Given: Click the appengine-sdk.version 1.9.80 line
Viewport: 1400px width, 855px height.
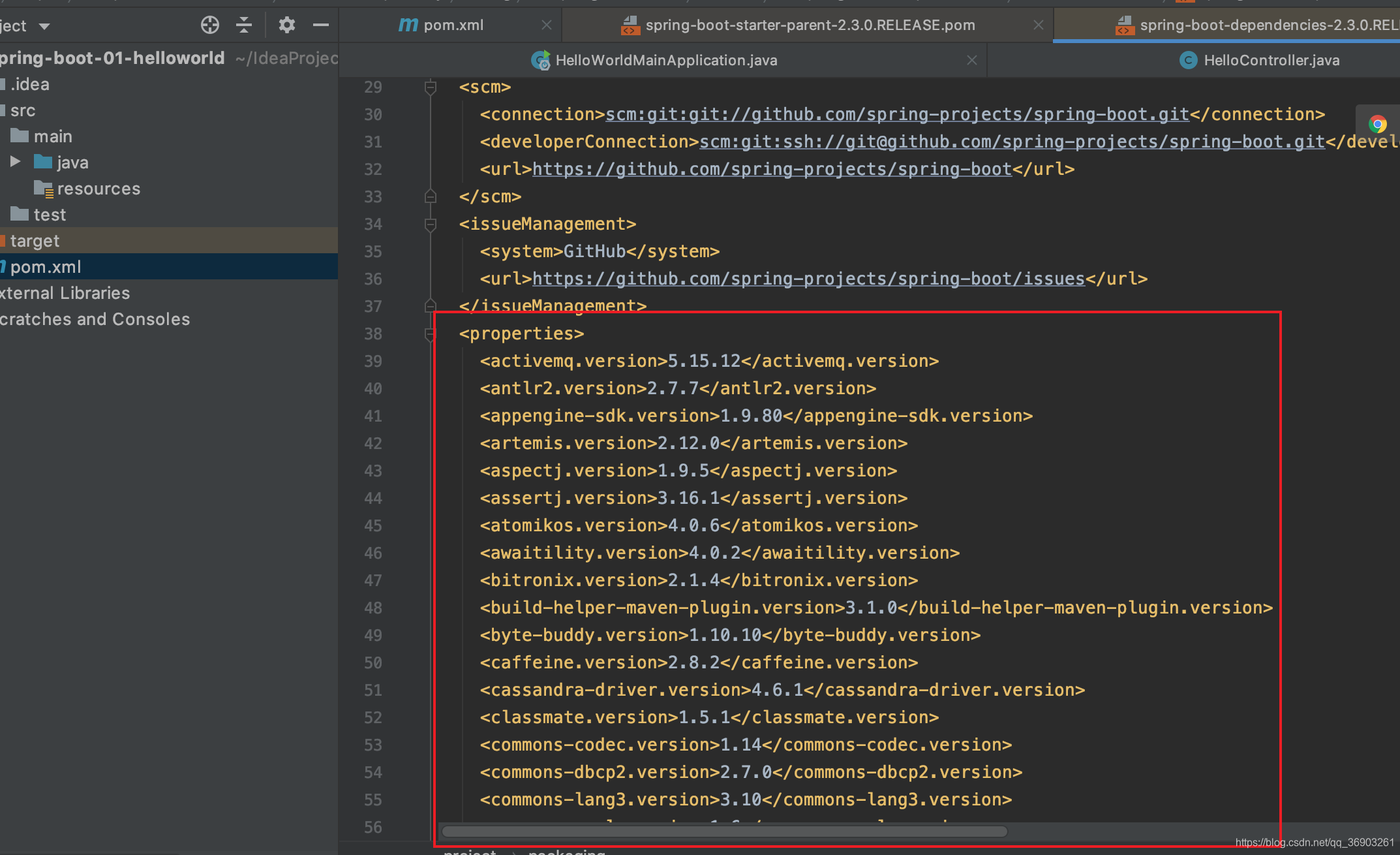Looking at the screenshot, I should coord(756,416).
